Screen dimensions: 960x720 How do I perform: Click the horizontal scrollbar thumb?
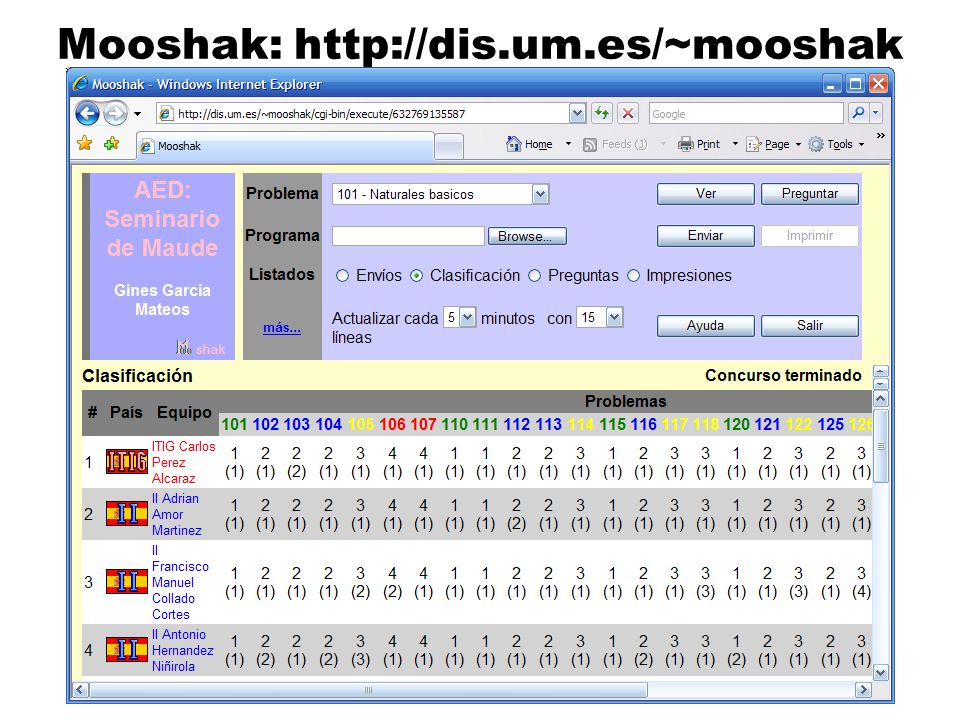(x=368, y=690)
